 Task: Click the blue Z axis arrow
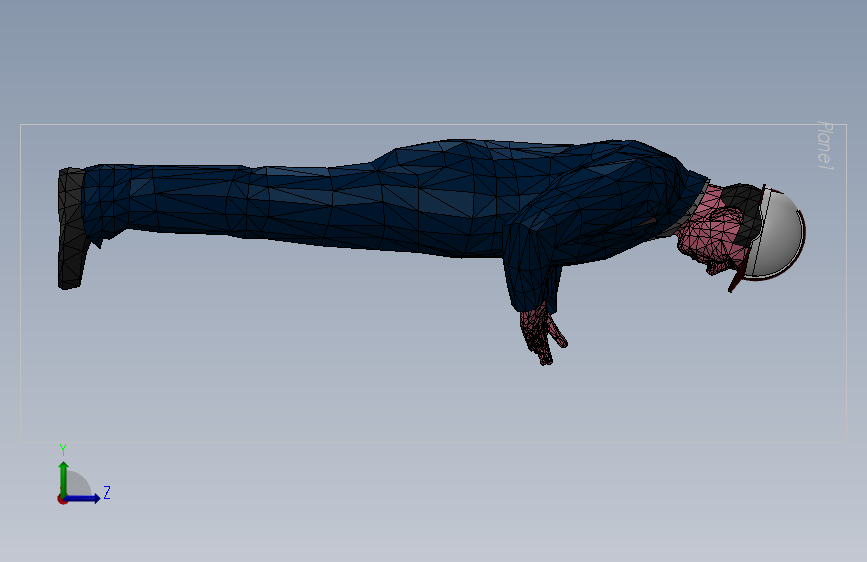pyautogui.click(x=83, y=498)
